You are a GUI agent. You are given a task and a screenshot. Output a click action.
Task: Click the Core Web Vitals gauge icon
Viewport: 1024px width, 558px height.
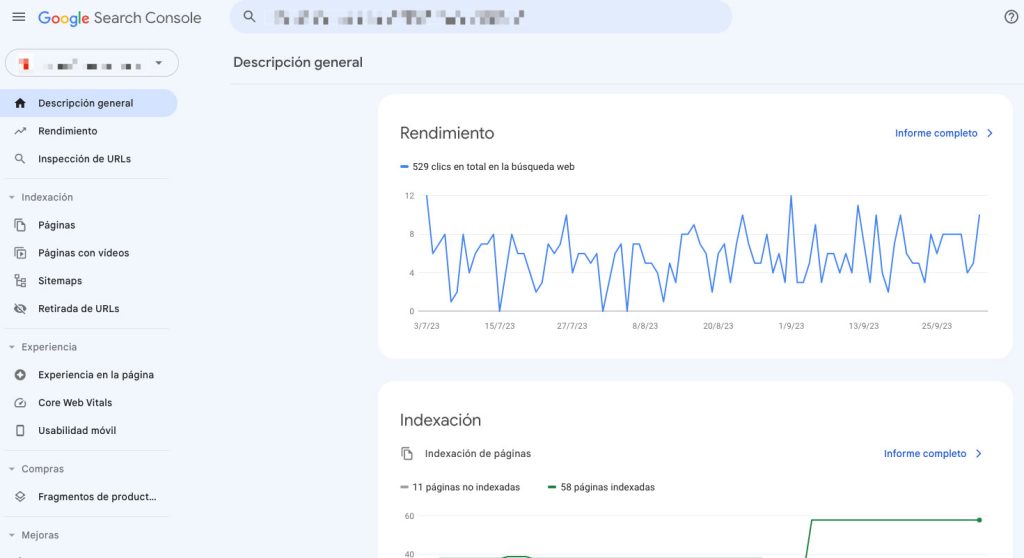click(x=20, y=403)
